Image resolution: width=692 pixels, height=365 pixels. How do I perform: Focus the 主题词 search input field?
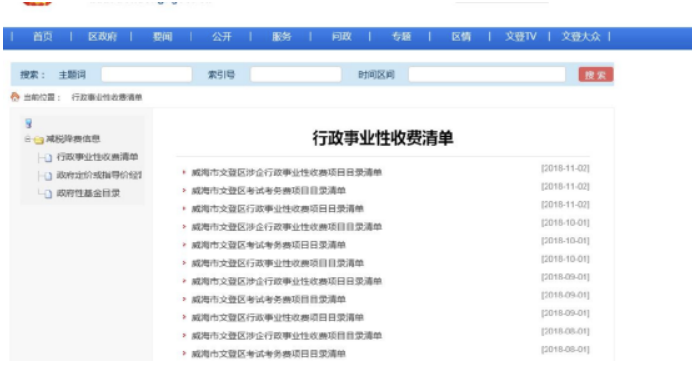147,75
